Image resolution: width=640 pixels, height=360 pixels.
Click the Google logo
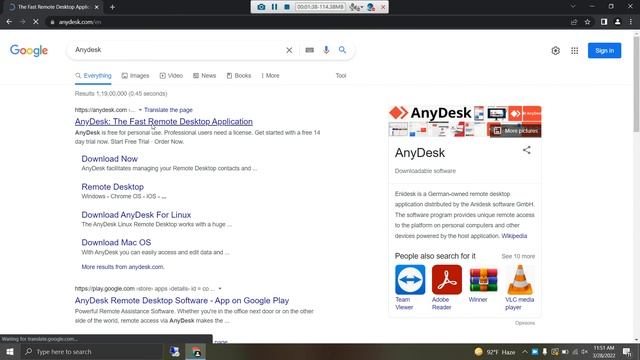coord(29,51)
